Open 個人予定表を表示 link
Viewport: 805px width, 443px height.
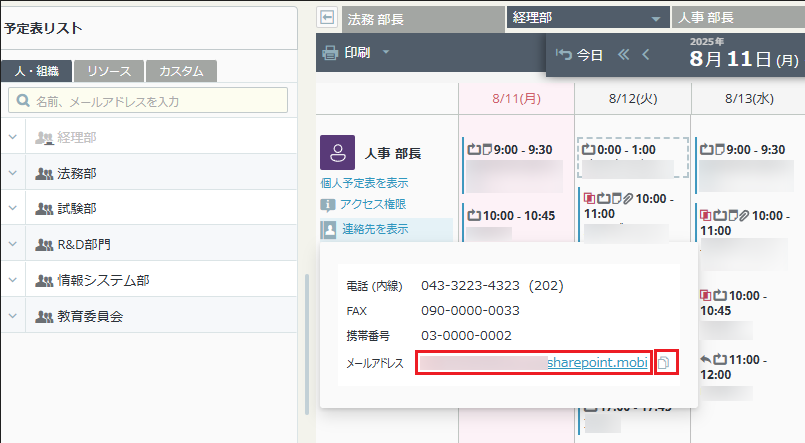pos(365,183)
